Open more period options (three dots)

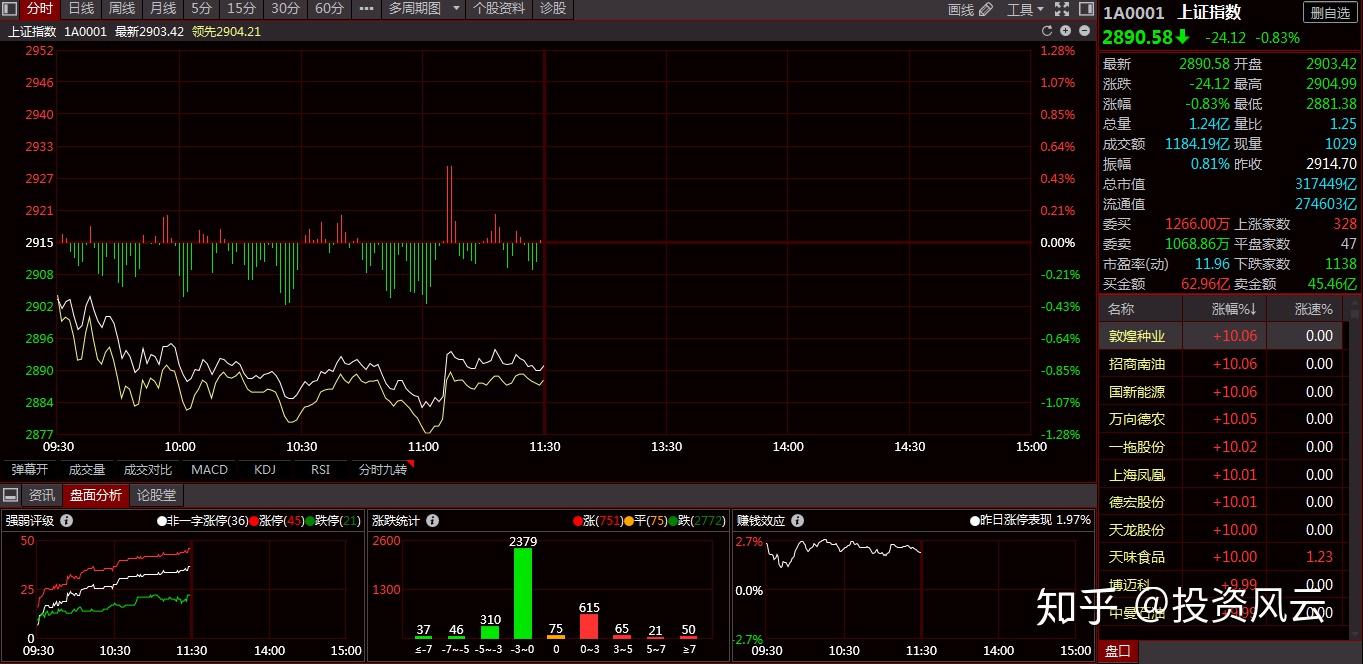(366, 9)
